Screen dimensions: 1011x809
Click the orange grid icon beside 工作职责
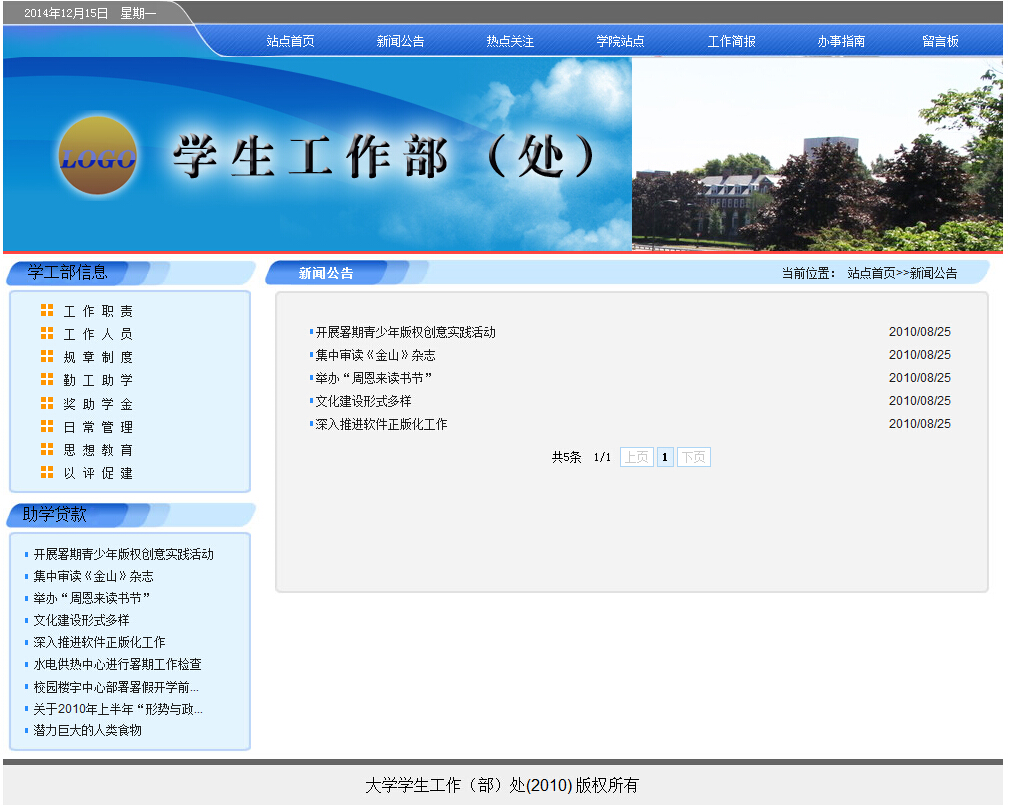pos(47,311)
